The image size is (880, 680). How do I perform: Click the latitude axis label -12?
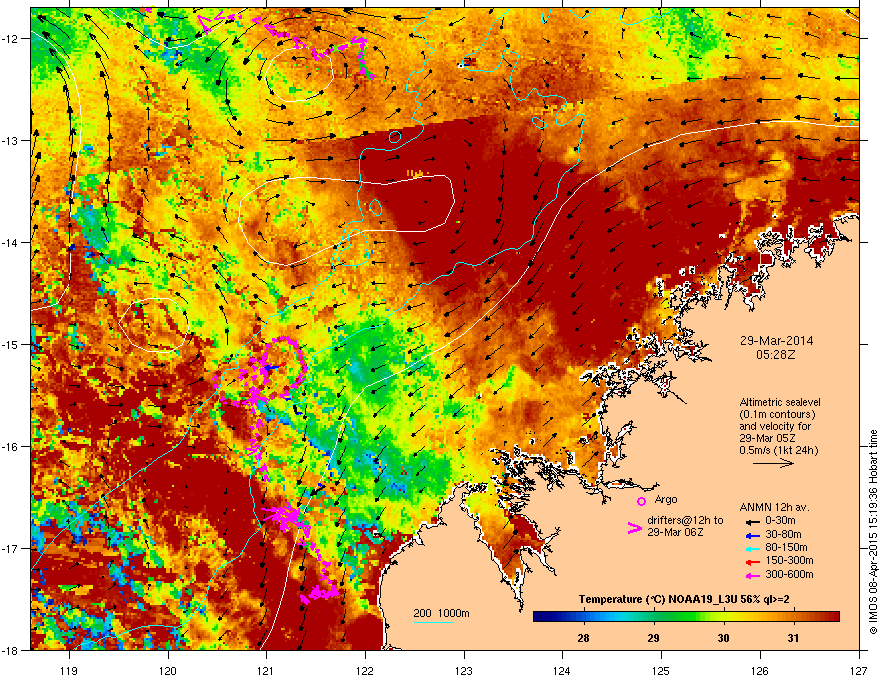[11, 39]
